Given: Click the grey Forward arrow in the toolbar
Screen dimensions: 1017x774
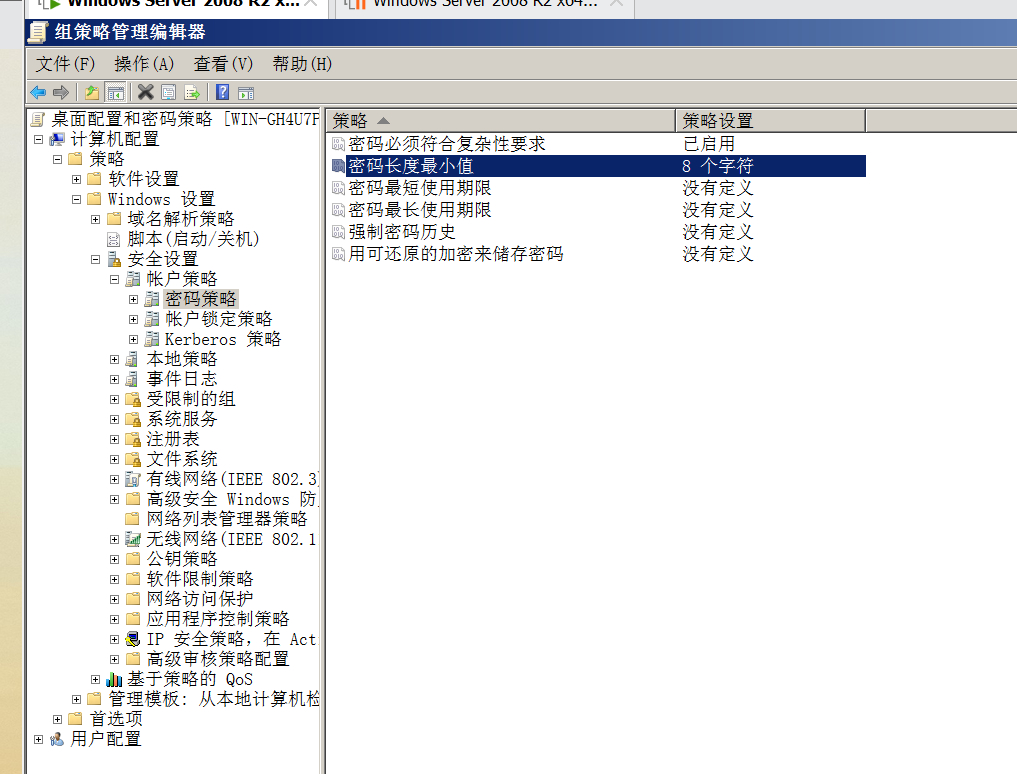Looking at the screenshot, I should pyautogui.click(x=61, y=92).
